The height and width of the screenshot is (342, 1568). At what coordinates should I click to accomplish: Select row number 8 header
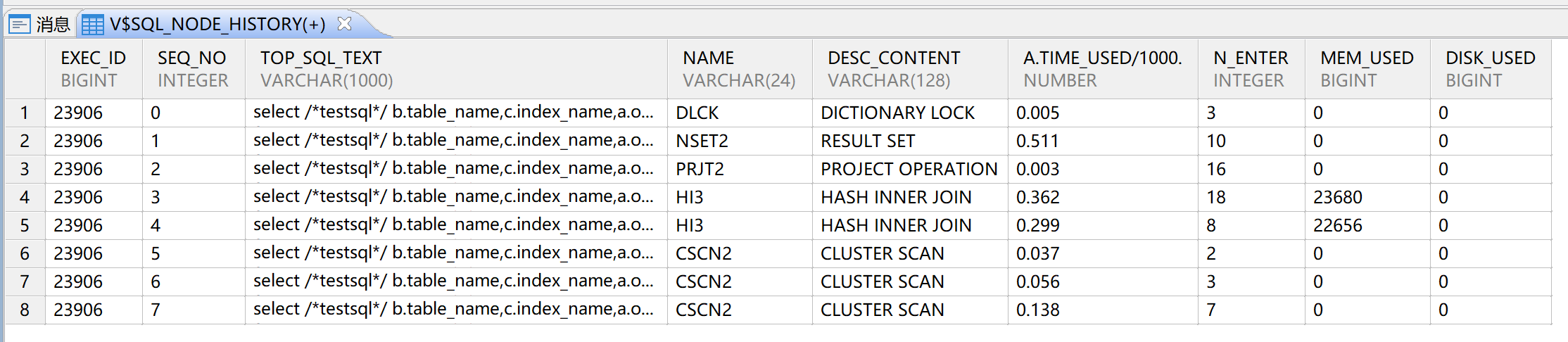click(25, 310)
